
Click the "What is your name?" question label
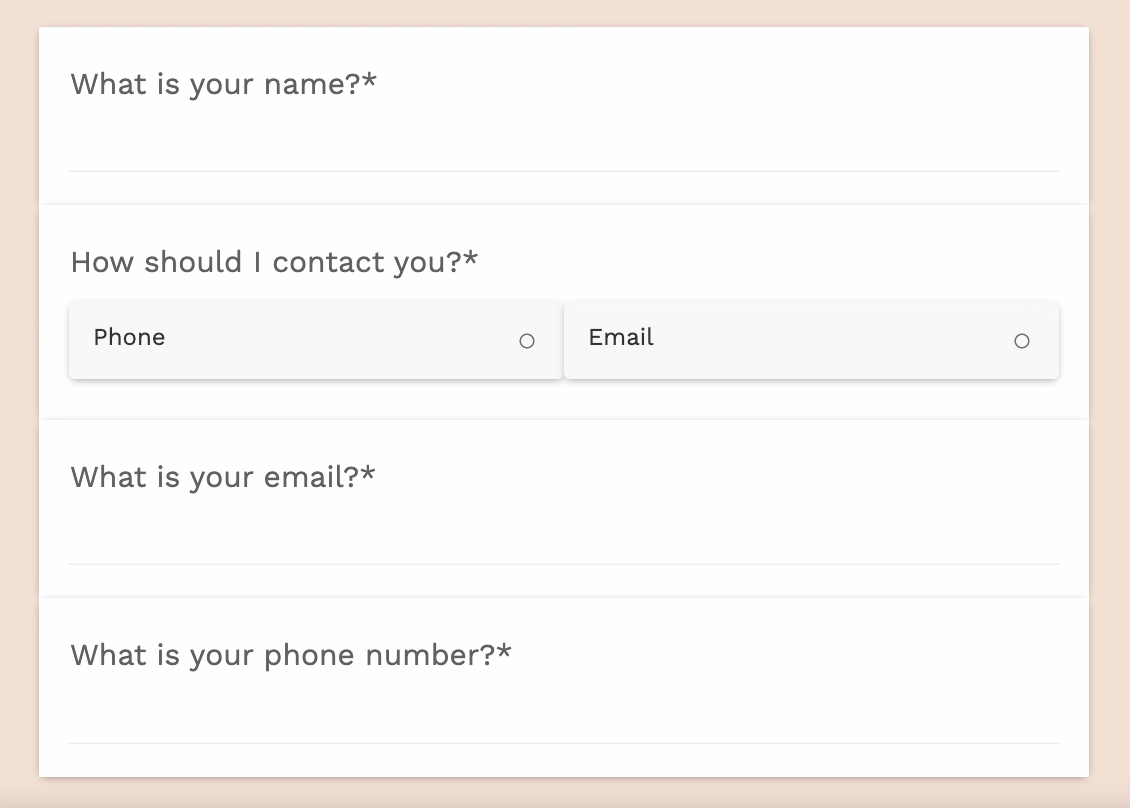coord(215,84)
